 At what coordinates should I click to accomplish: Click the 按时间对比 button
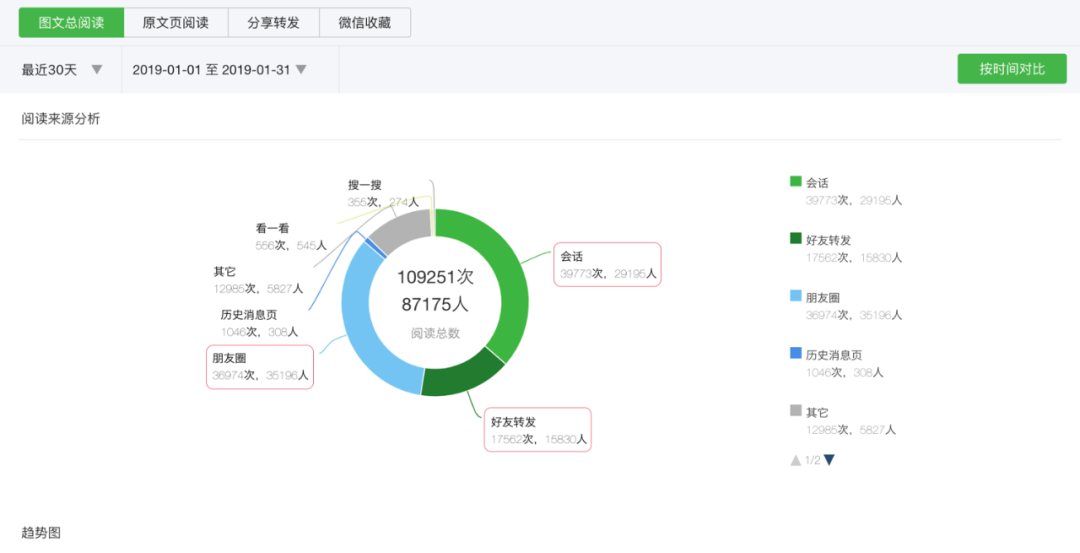click(1011, 69)
